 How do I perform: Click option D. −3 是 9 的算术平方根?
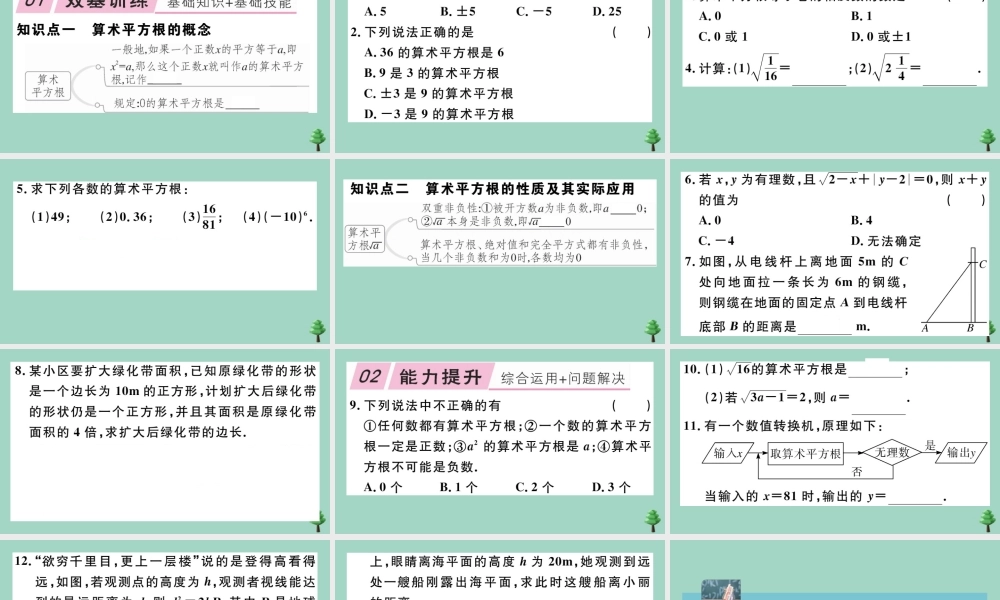[439, 114]
